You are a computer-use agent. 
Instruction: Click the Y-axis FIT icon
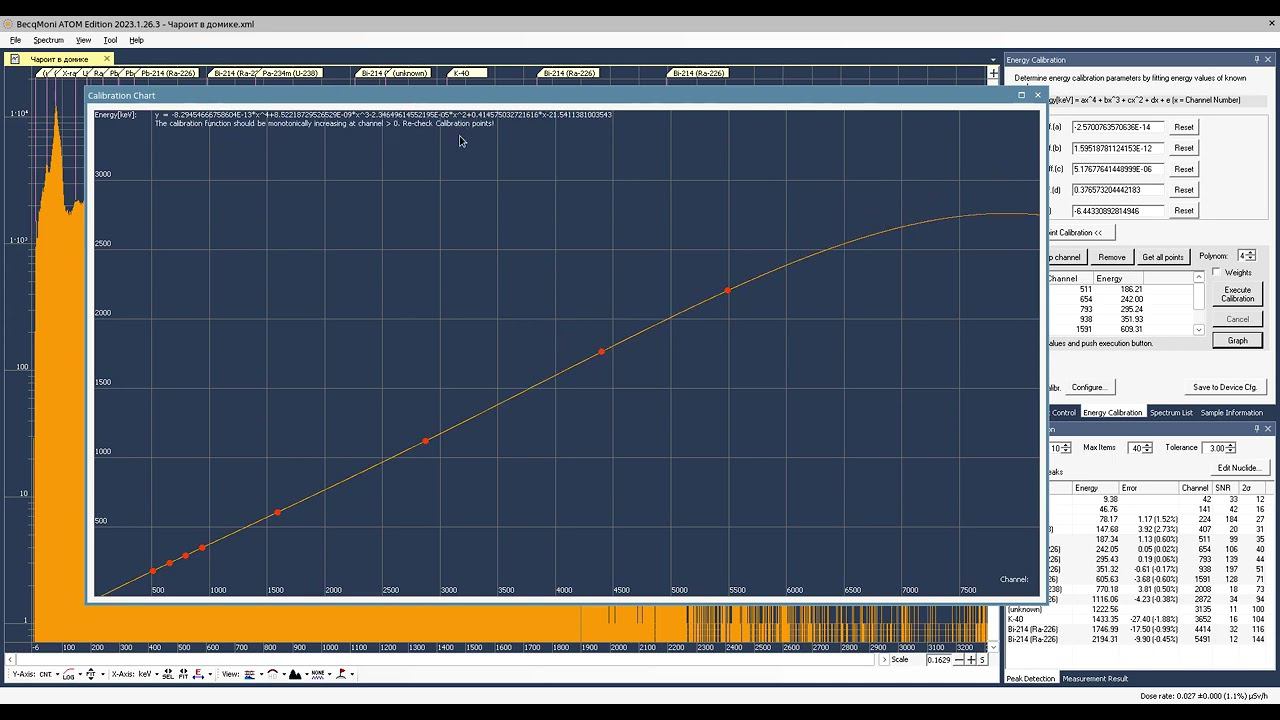(91, 674)
